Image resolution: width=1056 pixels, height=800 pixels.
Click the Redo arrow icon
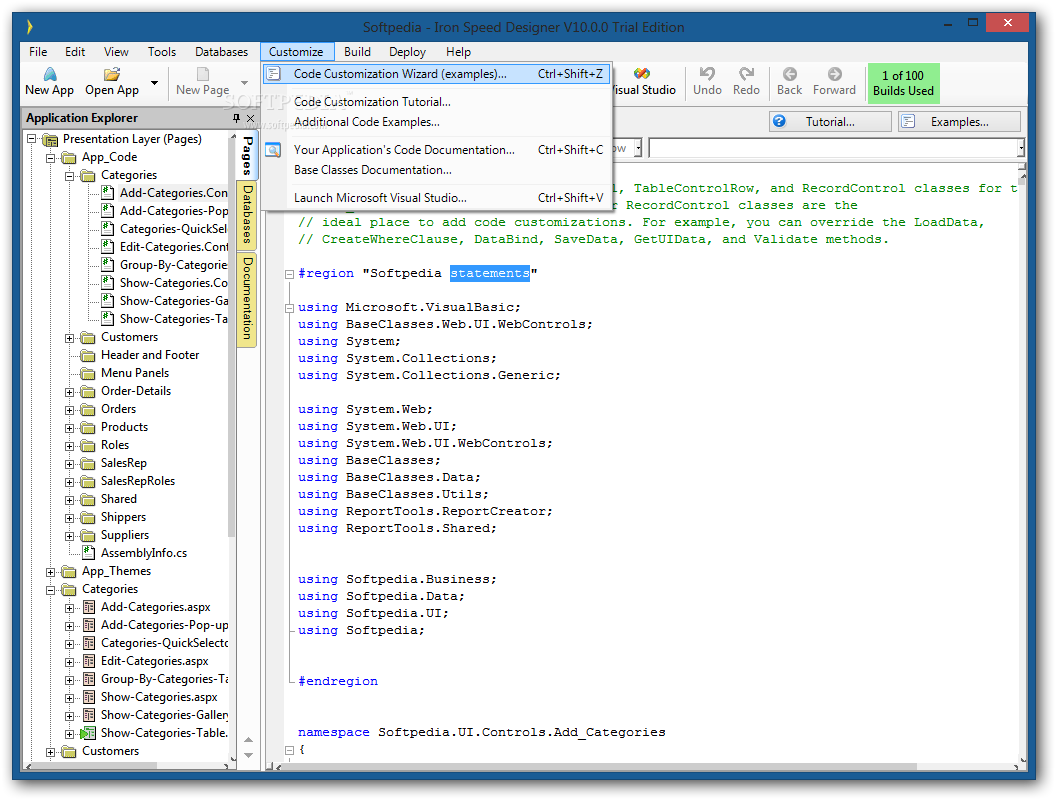(x=746, y=73)
